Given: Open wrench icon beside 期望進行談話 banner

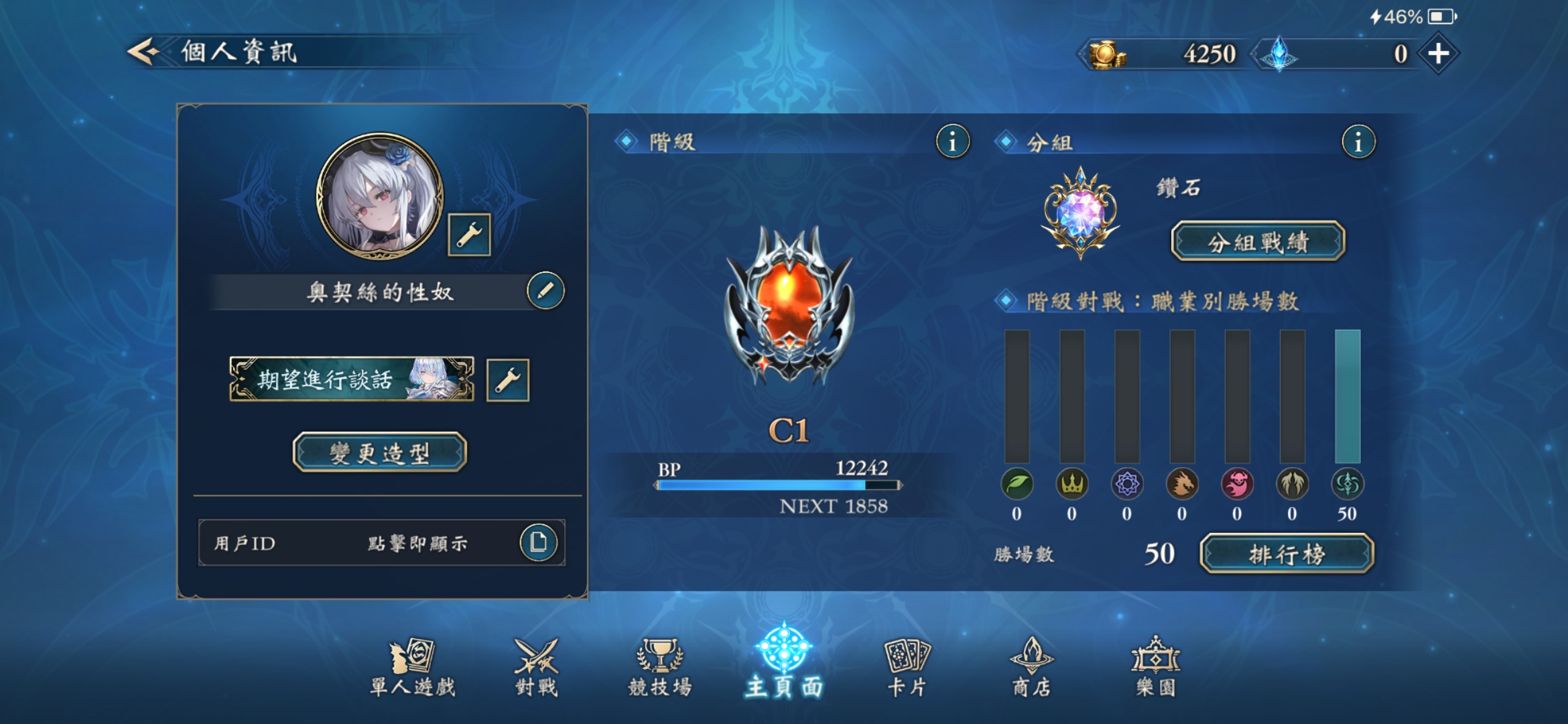Looking at the screenshot, I should point(507,380).
